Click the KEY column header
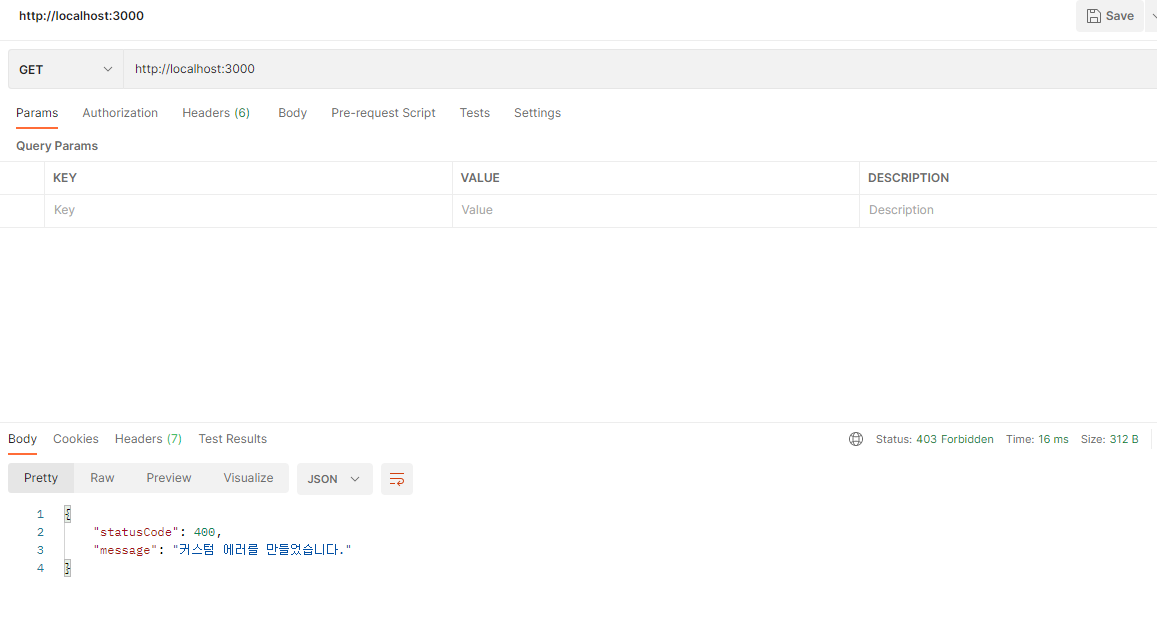Viewport: 1157px width, 620px height. pyautogui.click(x=65, y=178)
